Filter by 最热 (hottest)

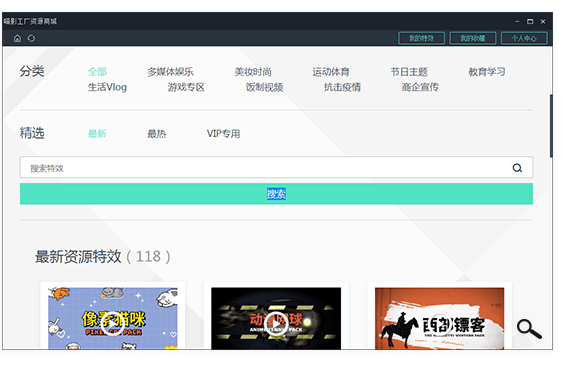pyautogui.click(x=157, y=134)
